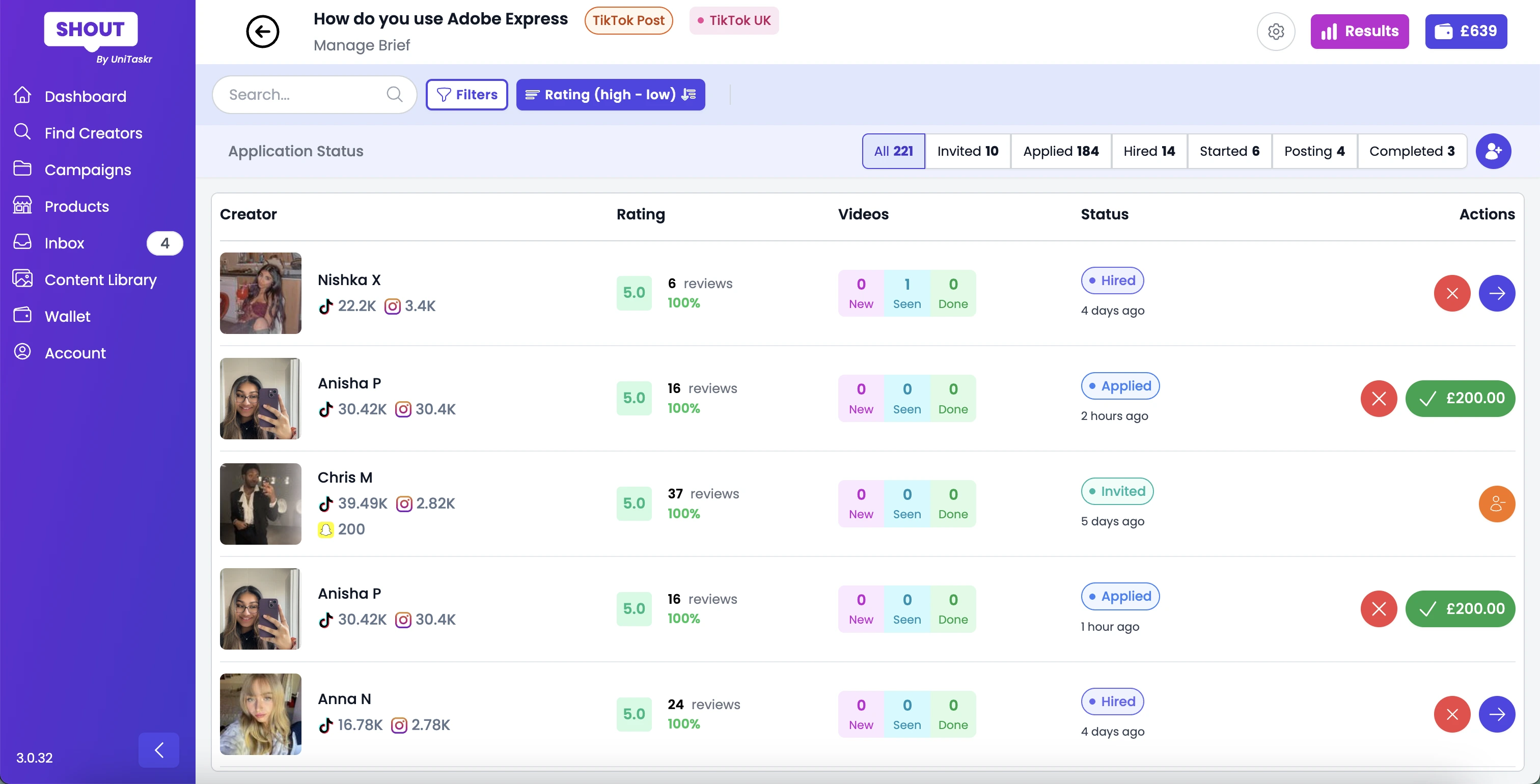Open the Wallet sidebar icon
The width and height of the screenshot is (1540, 784).
coord(23,316)
